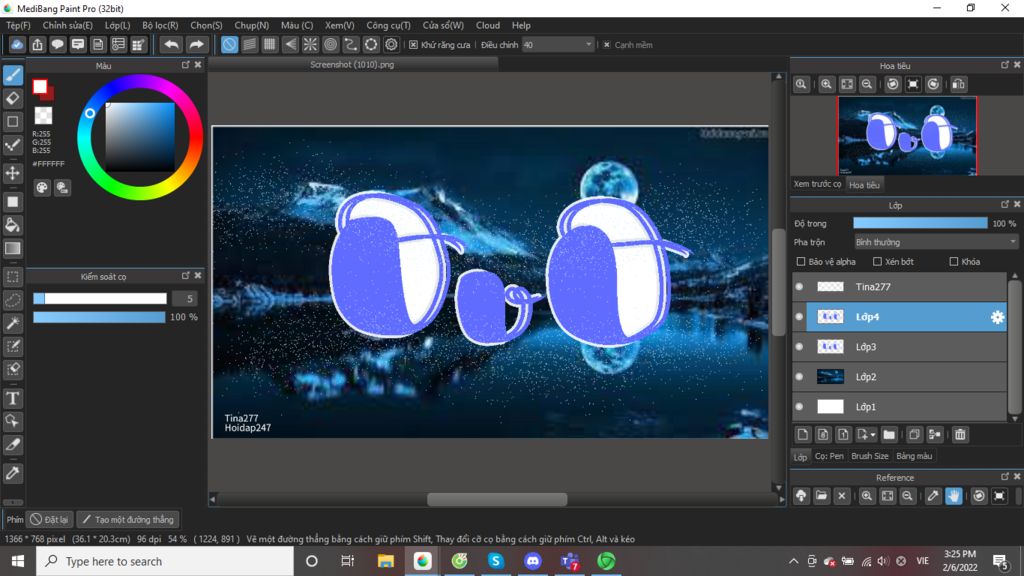The height and width of the screenshot is (576, 1024).
Task: Open the Cửa sổ(W) menu
Action: (443, 25)
